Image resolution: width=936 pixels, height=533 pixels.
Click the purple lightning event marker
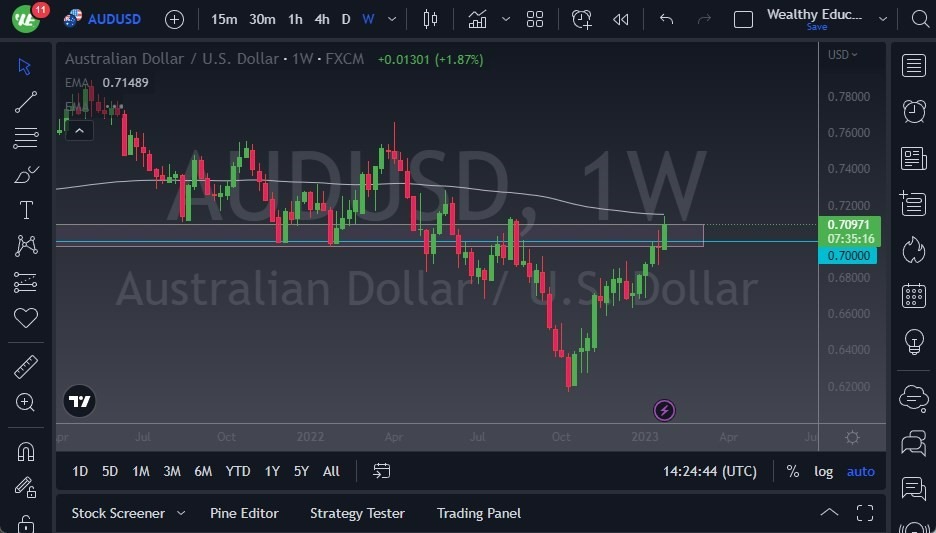(664, 410)
